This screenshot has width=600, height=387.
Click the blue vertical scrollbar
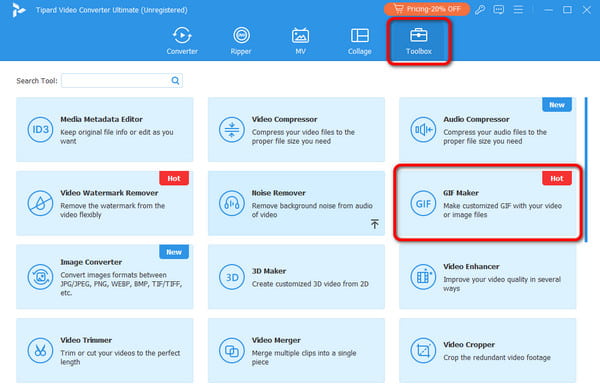[x=585, y=169]
